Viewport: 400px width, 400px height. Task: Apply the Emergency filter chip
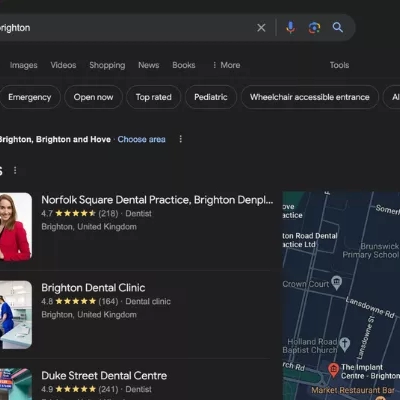tap(30, 97)
